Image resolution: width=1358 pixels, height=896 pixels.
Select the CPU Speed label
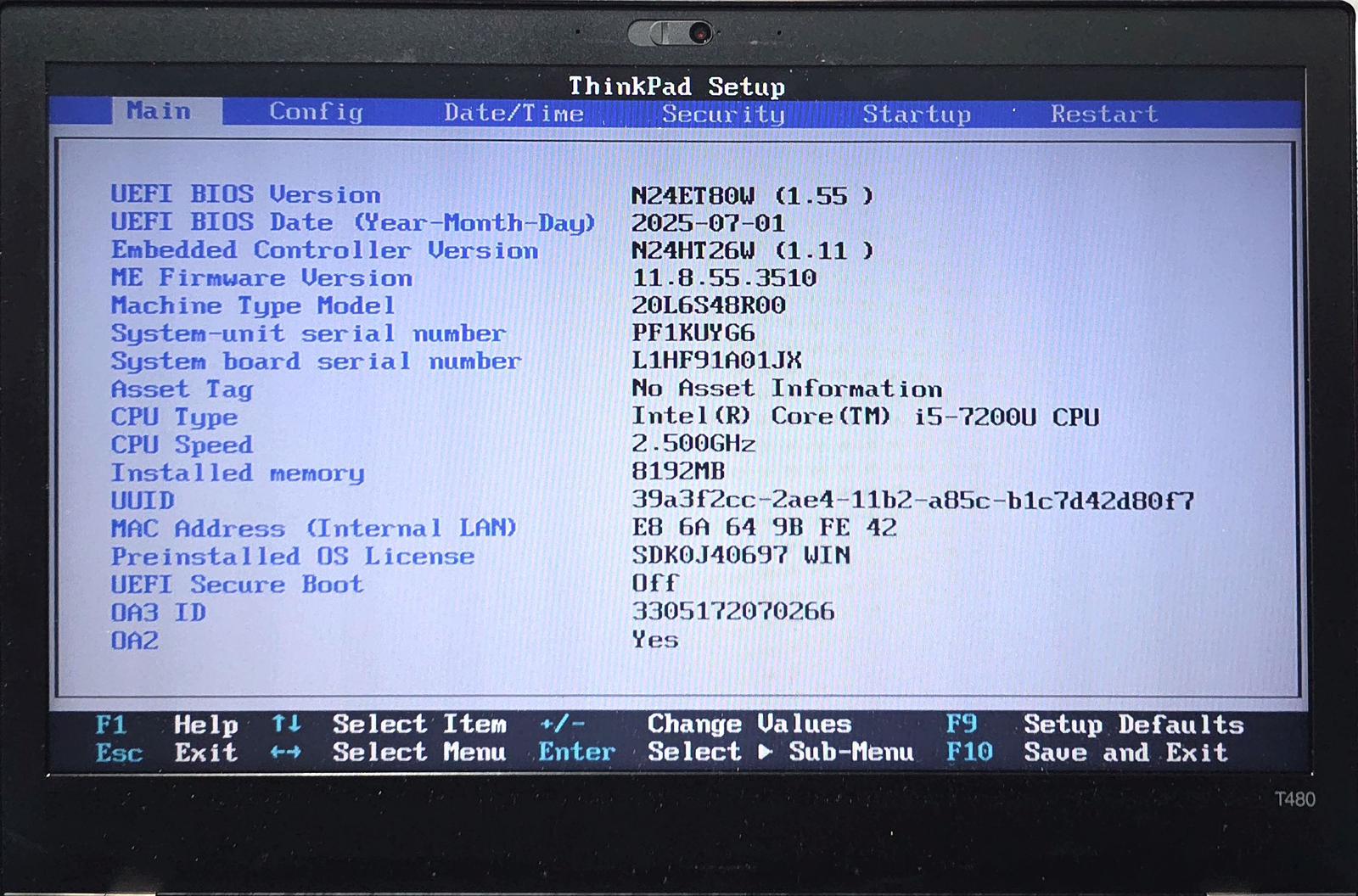[182, 445]
